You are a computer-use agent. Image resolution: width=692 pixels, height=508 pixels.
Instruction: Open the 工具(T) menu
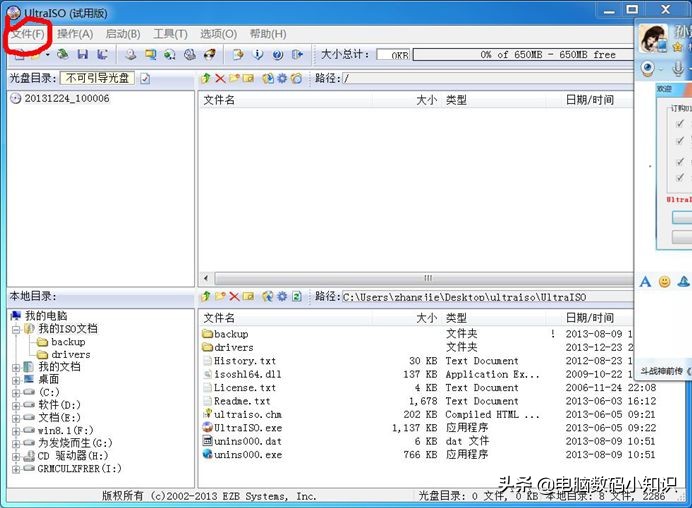pos(170,34)
